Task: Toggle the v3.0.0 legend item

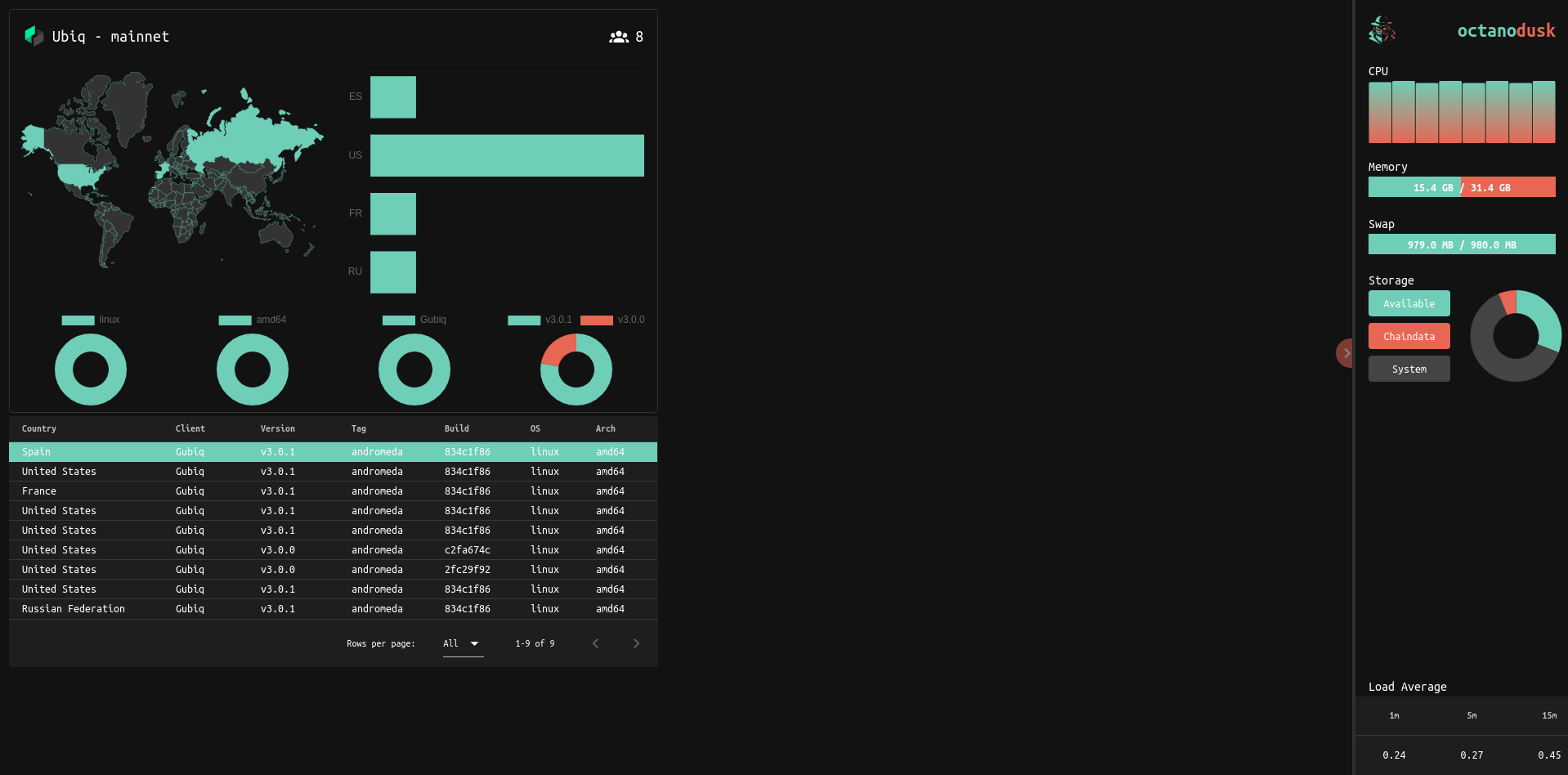Action: [612, 320]
